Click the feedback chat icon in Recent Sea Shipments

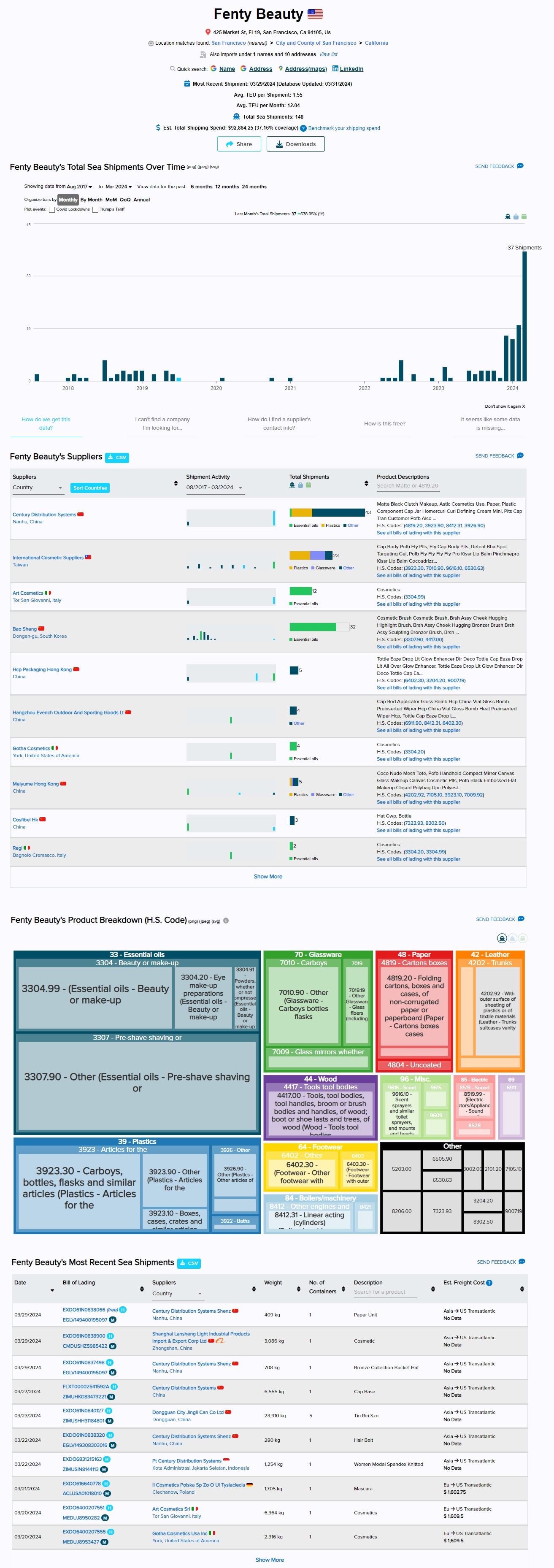tap(522, 1261)
